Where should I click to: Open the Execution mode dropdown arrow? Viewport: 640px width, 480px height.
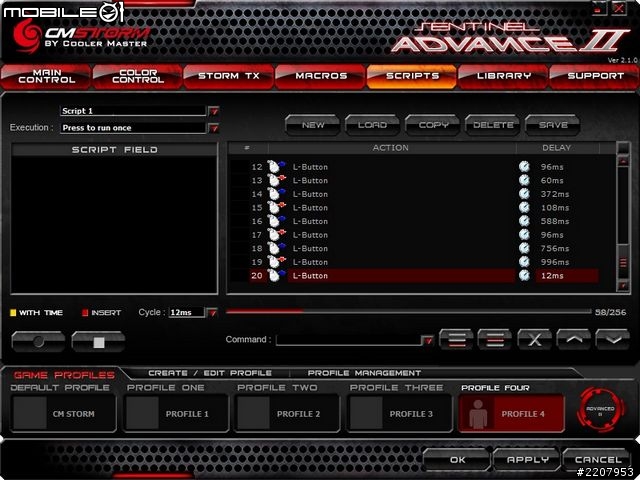(214, 128)
